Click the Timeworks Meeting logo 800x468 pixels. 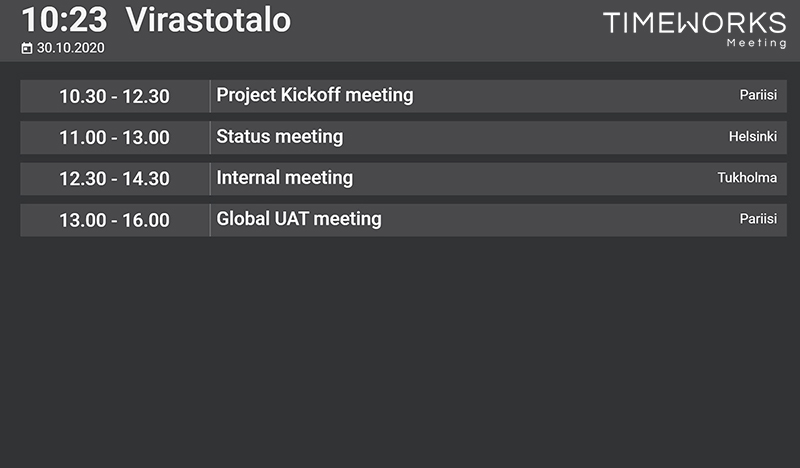(695, 30)
